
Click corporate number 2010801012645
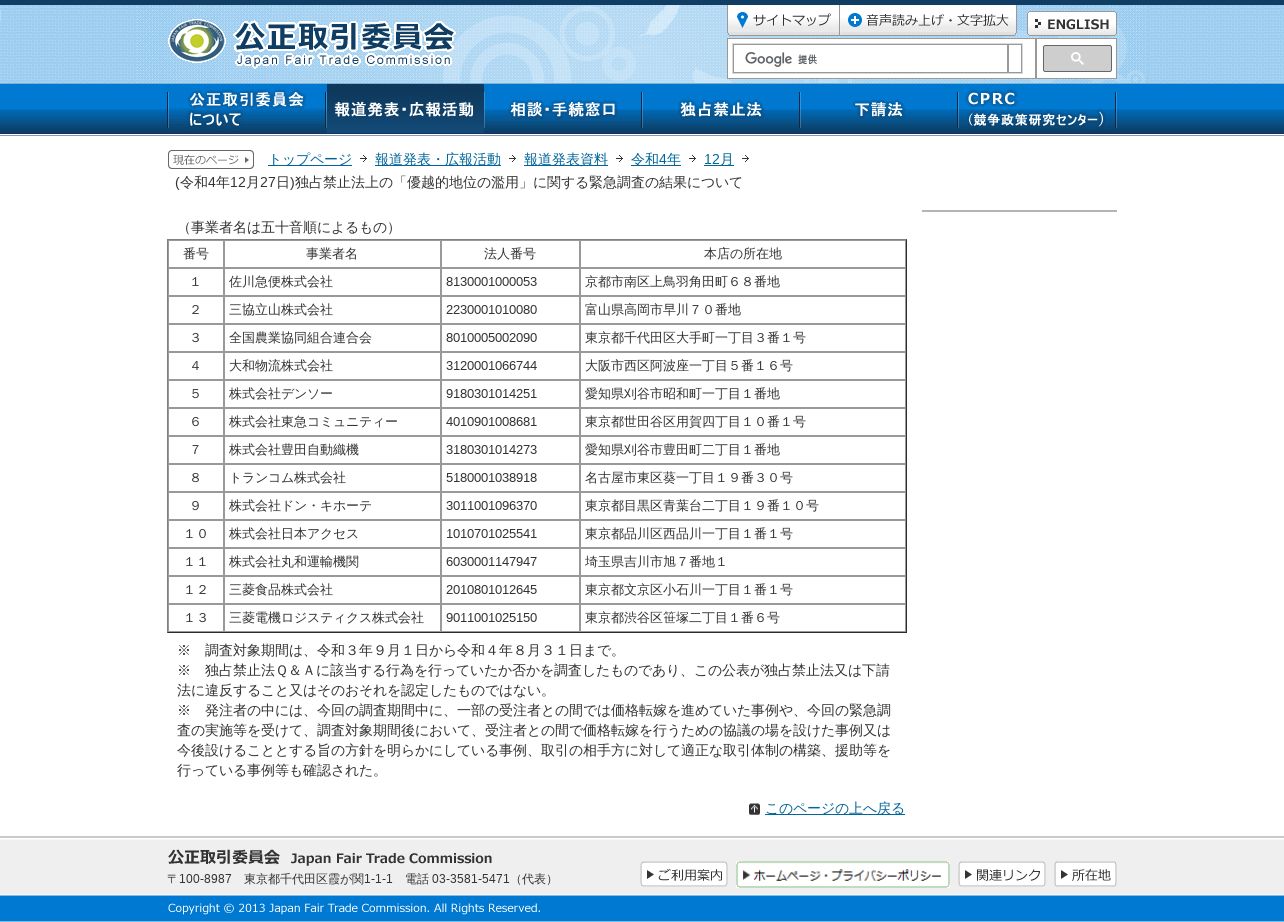pos(491,590)
